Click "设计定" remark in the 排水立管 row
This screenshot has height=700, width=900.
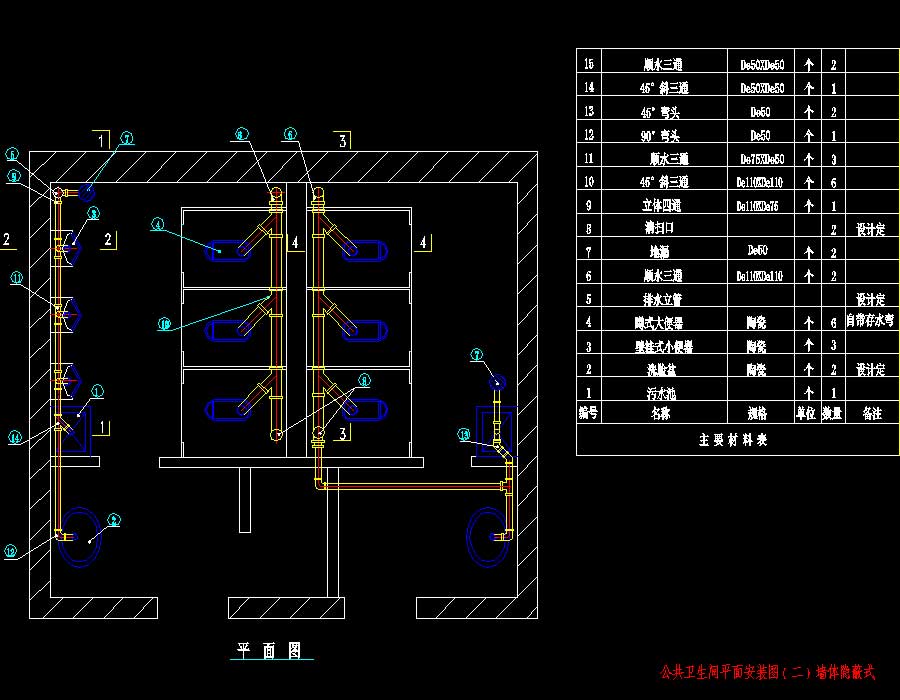(x=870, y=300)
